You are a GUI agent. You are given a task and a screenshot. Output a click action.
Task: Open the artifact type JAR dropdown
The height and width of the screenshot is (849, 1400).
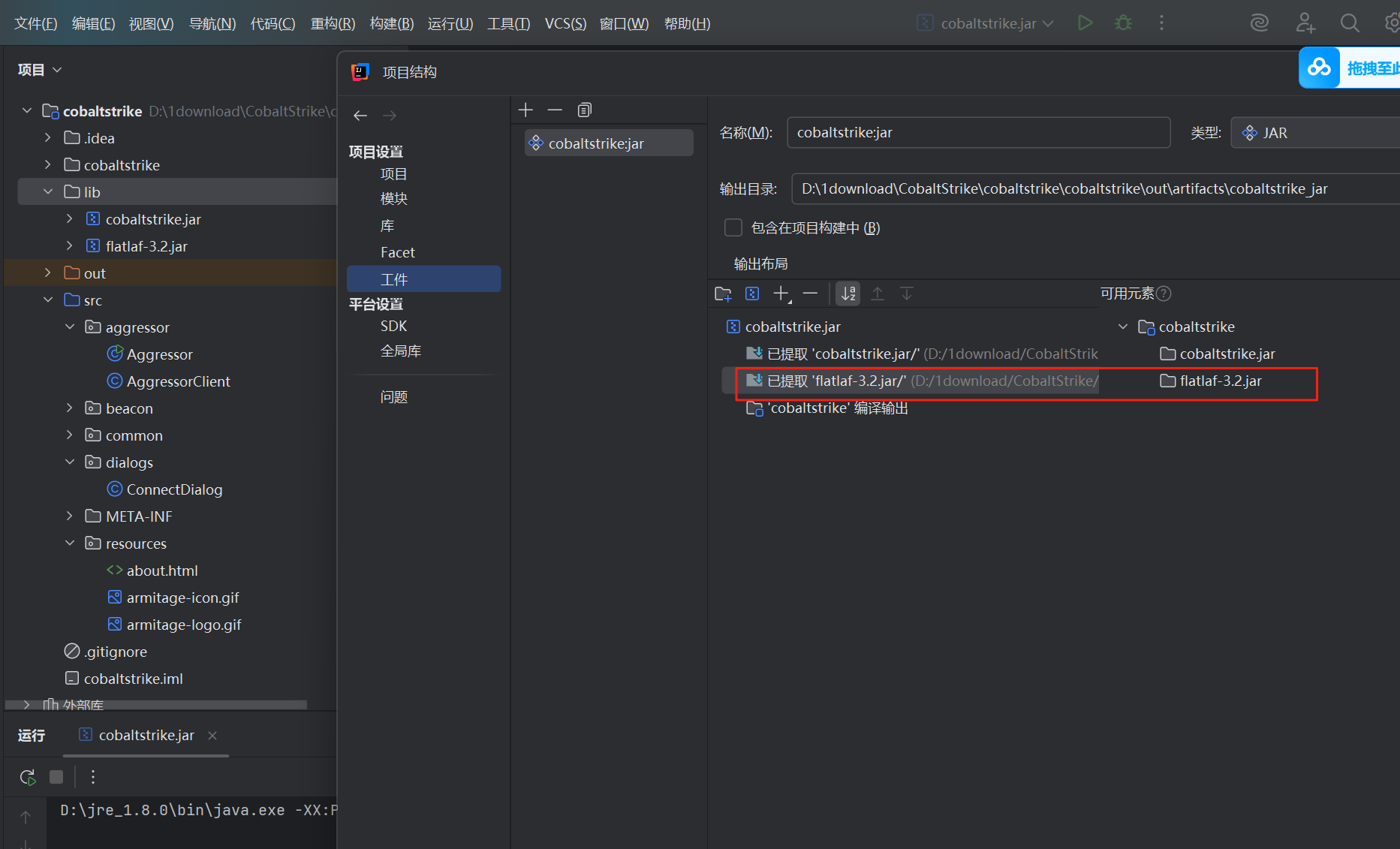click(x=1315, y=133)
